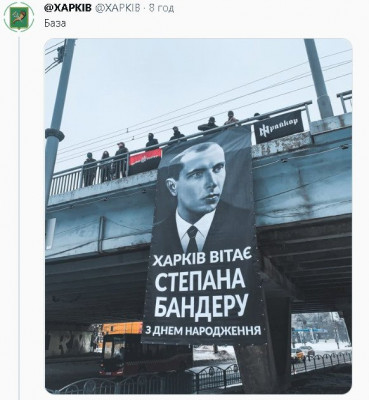Open the gray @ХАРКІВ handle link
369x400 pixels.
point(118,8)
